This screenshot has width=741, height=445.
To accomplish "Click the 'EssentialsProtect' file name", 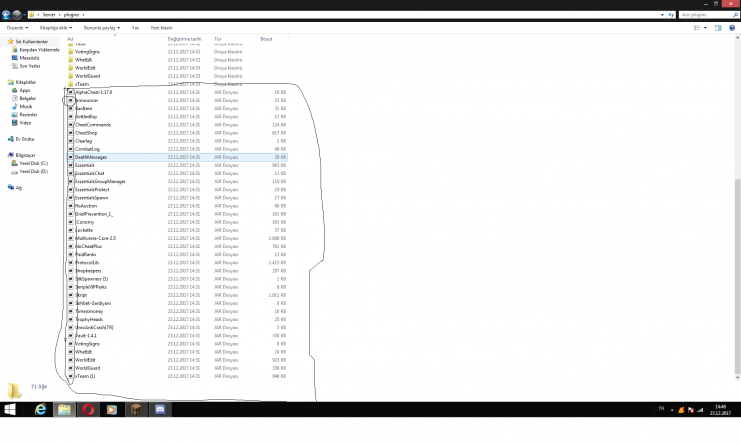I will coord(92,189).
